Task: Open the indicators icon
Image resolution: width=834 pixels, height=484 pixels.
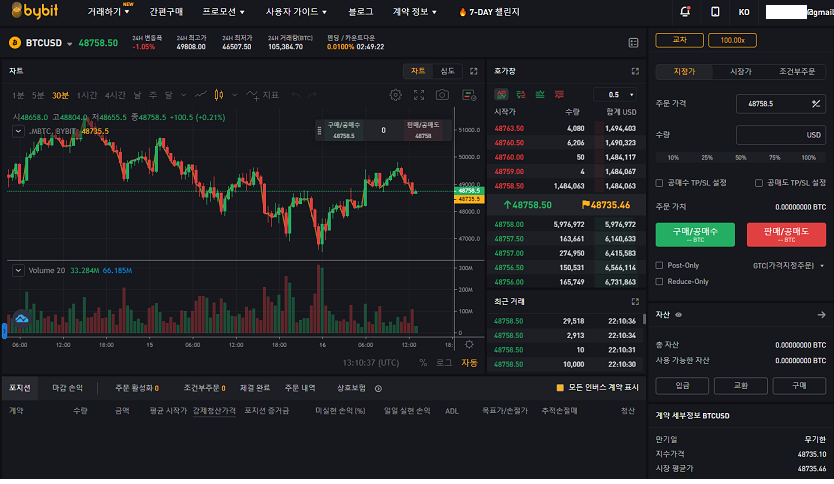Action: click(x=263, y=95)
